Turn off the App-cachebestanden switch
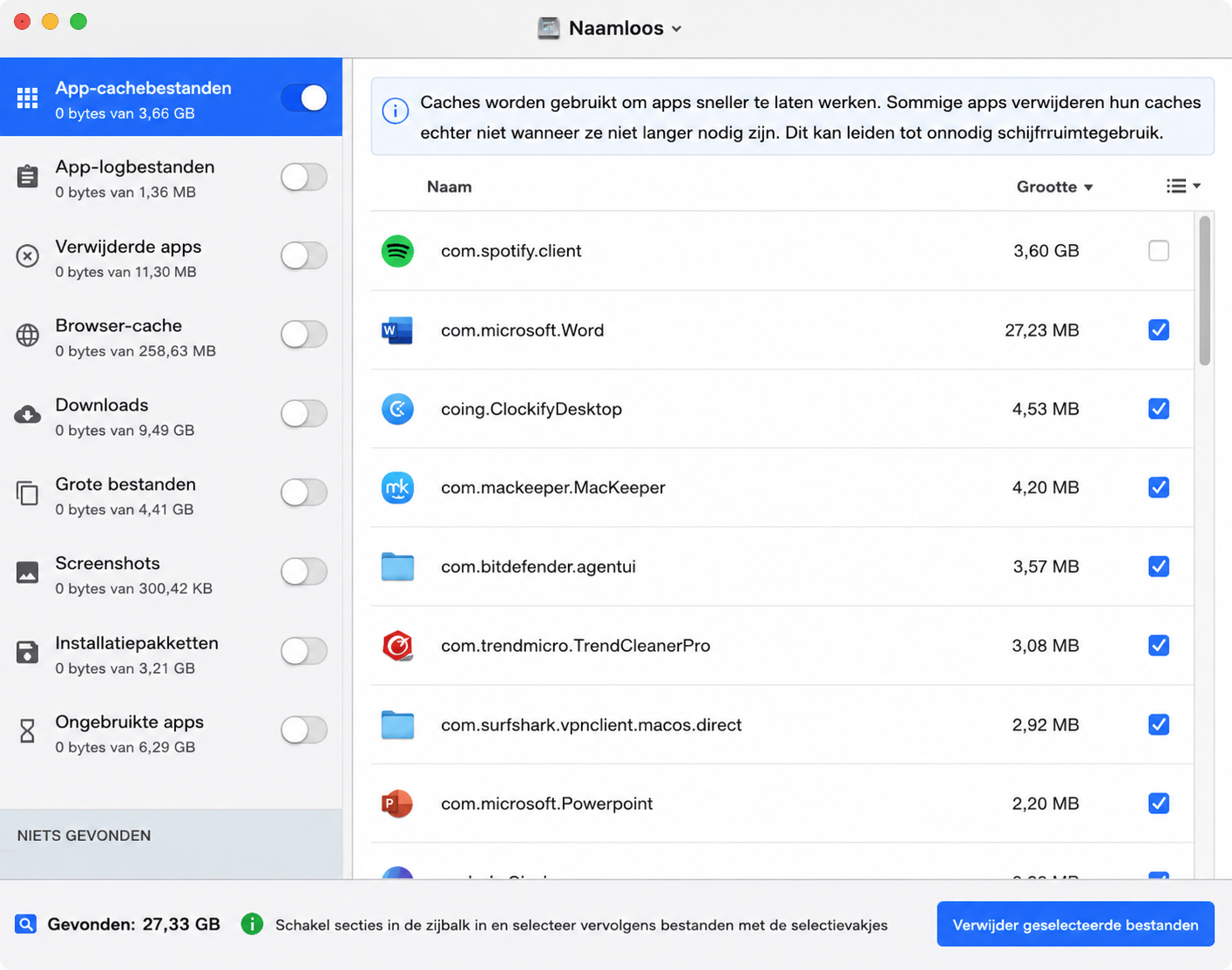Image resolution: width=1232 pixels, height=970 pixels. pyautogui.click(x=304, y=98)
